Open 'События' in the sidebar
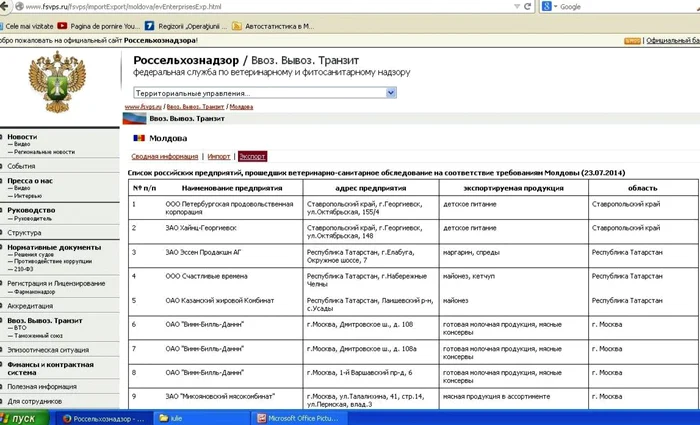This screenshot has width=700, height=425. [21, 166]
